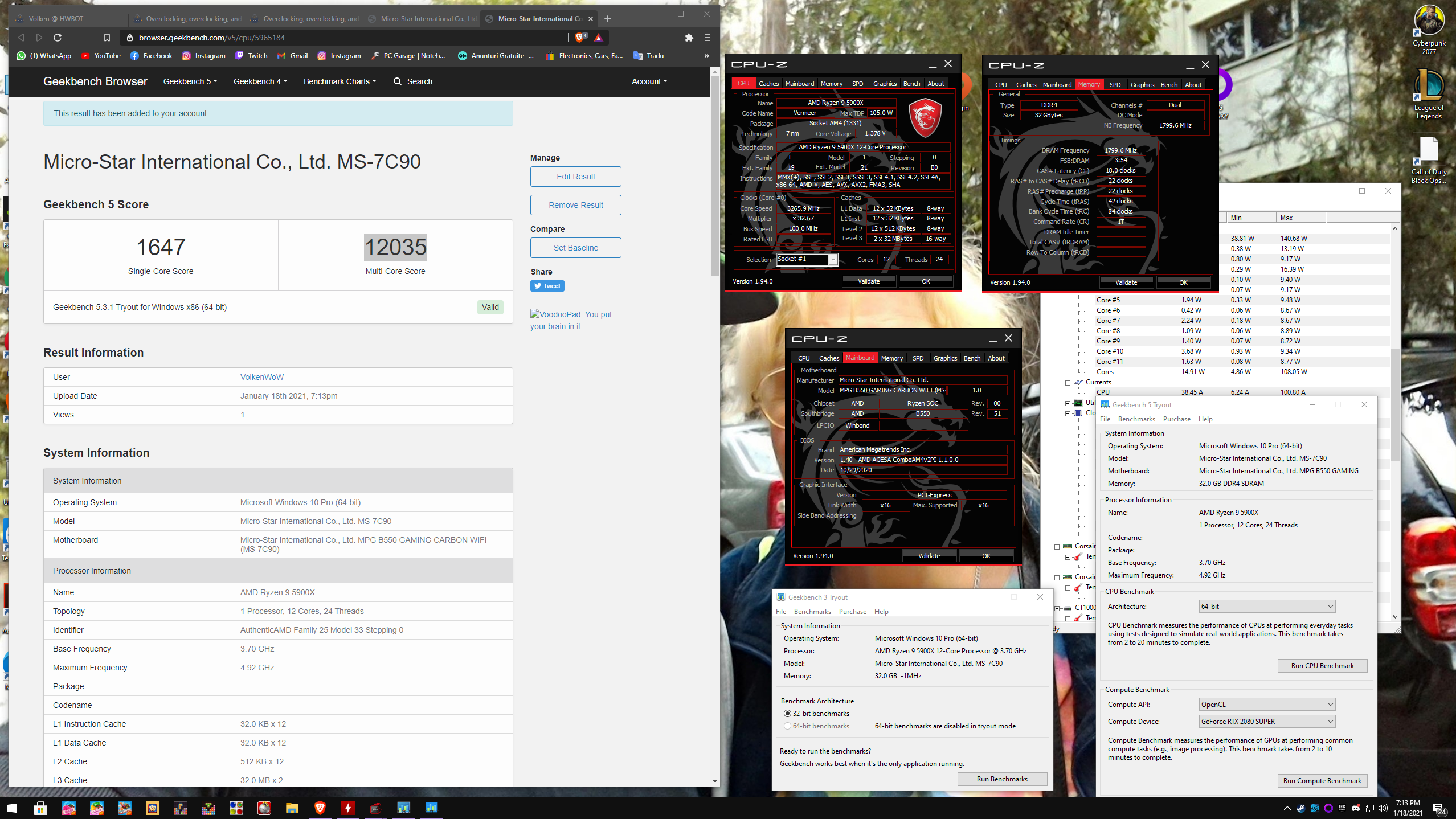Viewport: 1456px width, 819px height.
Task: Click the Remove Result button
Action: 575,205
